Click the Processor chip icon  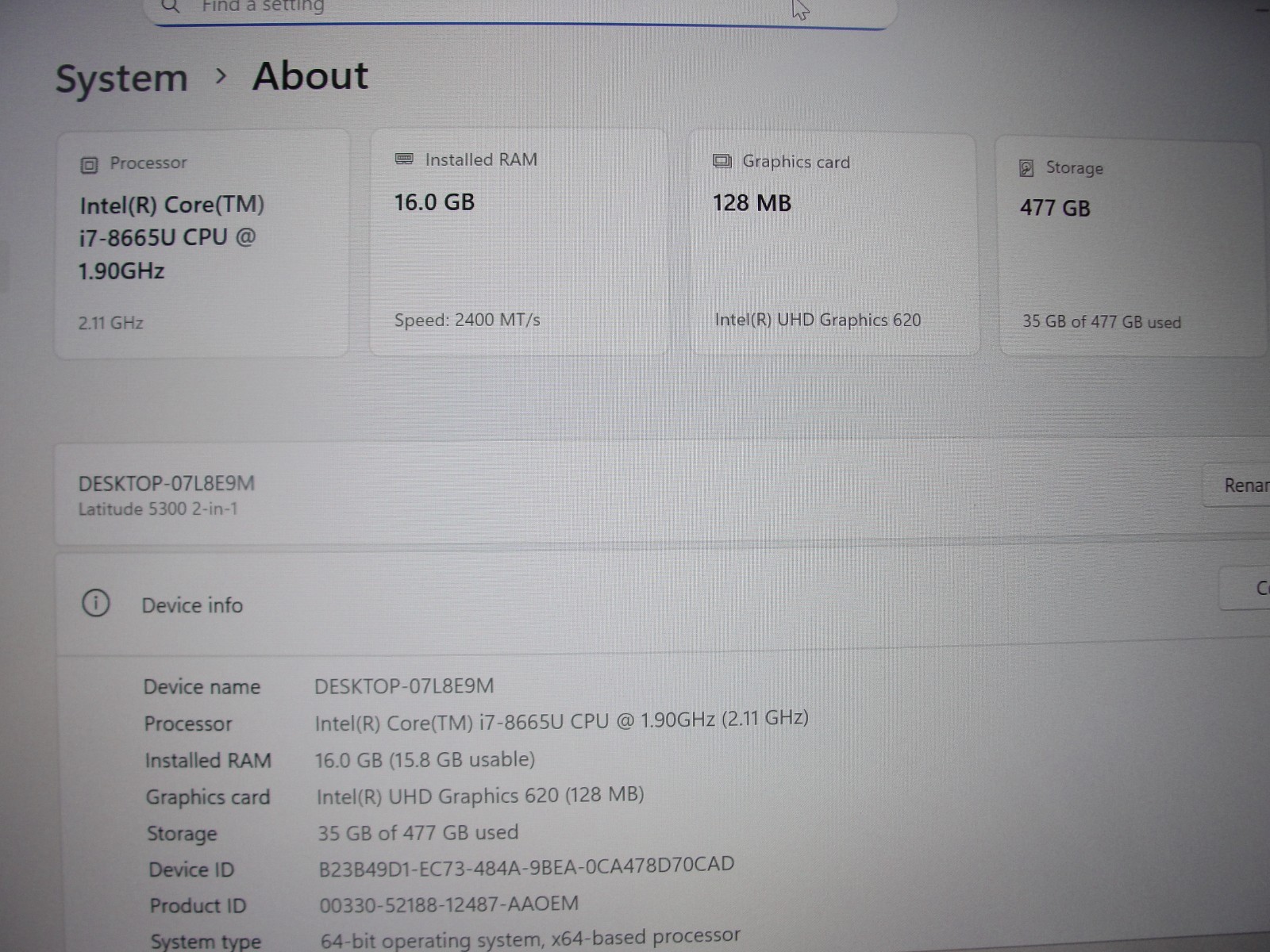pos(89,165)
